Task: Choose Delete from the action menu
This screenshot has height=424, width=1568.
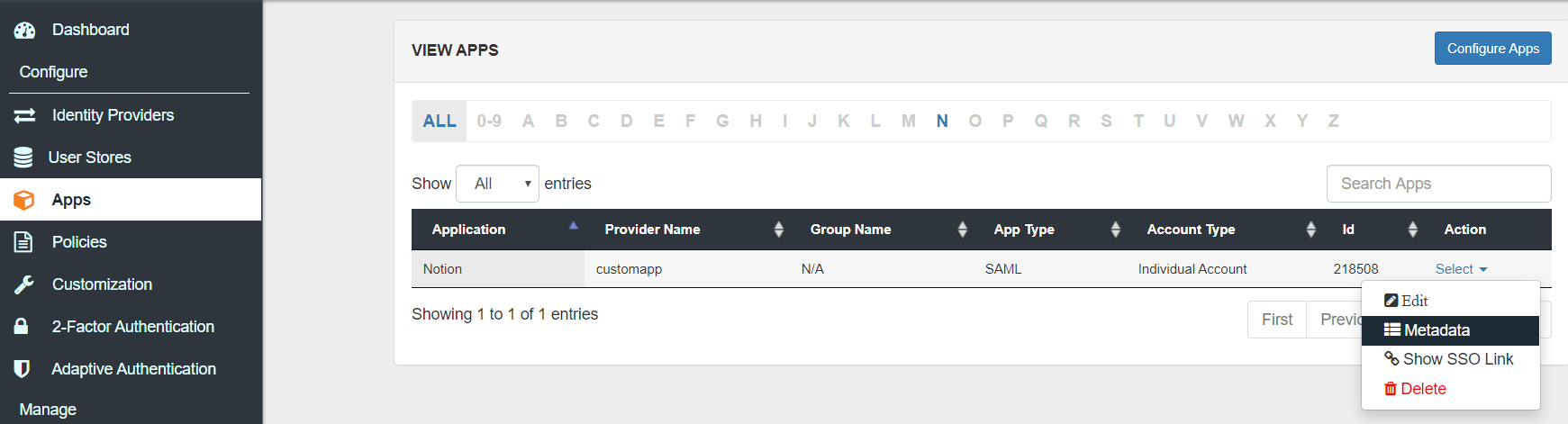Action: pos(1450,389)
